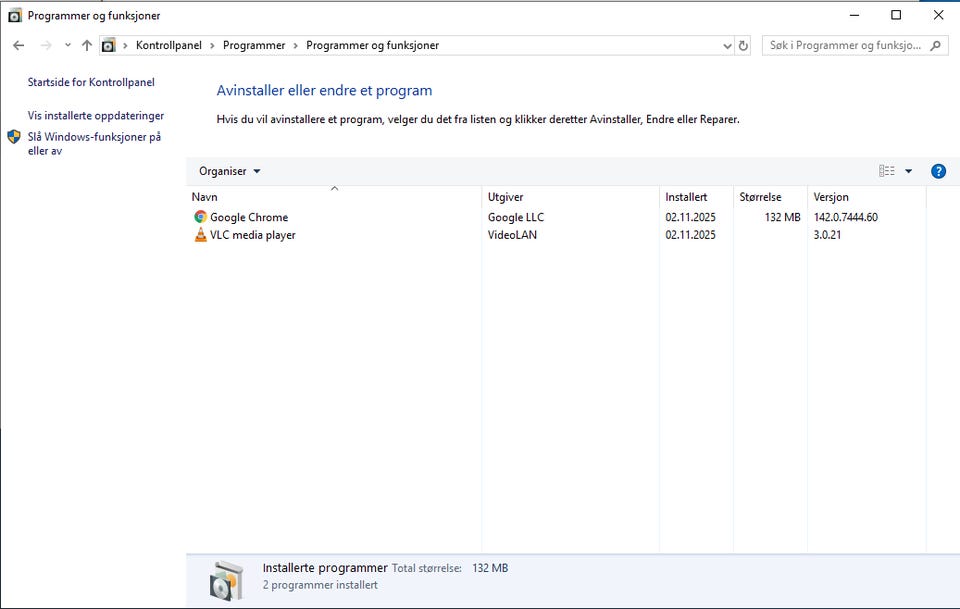Go forward with the right arrow
The width and height of the screenshot is (960, 609).
point(46,45)
